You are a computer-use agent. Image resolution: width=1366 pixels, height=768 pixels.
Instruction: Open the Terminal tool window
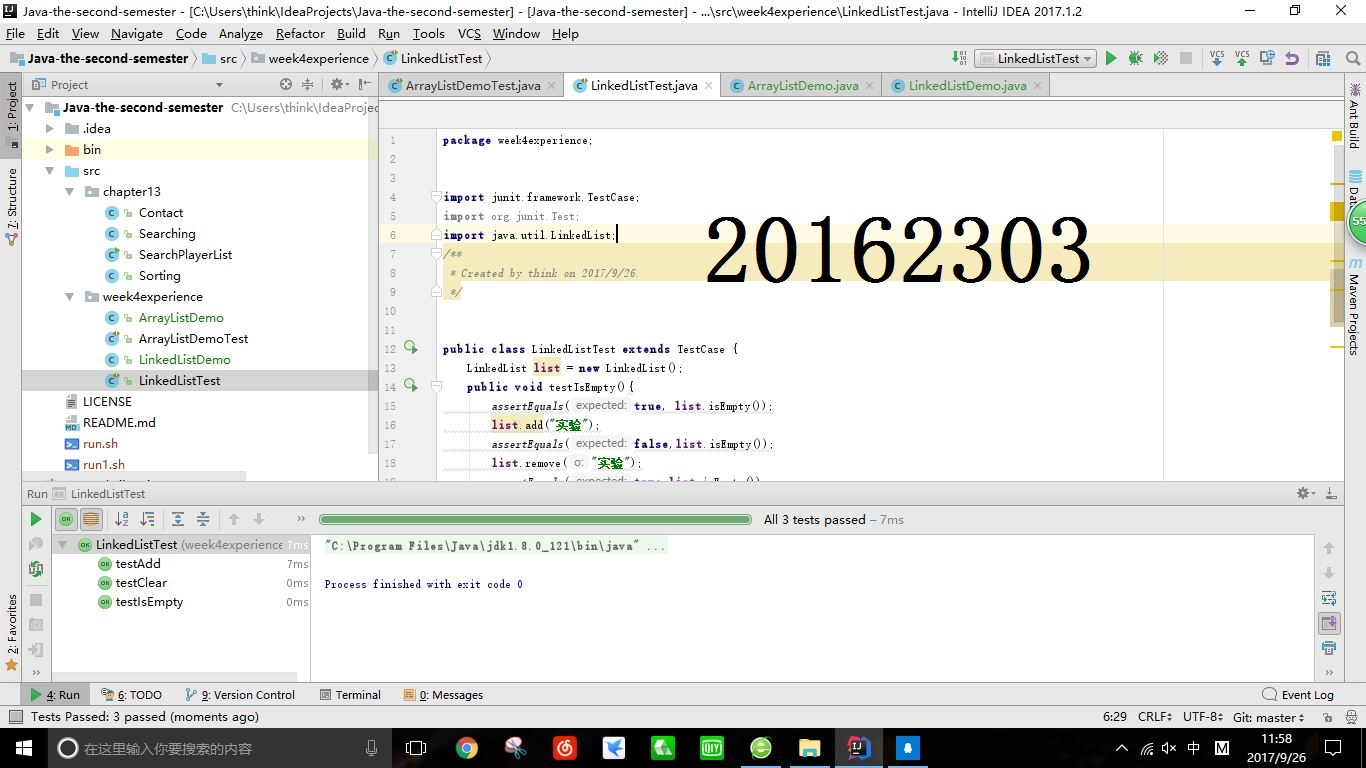(x=350, y=695)
